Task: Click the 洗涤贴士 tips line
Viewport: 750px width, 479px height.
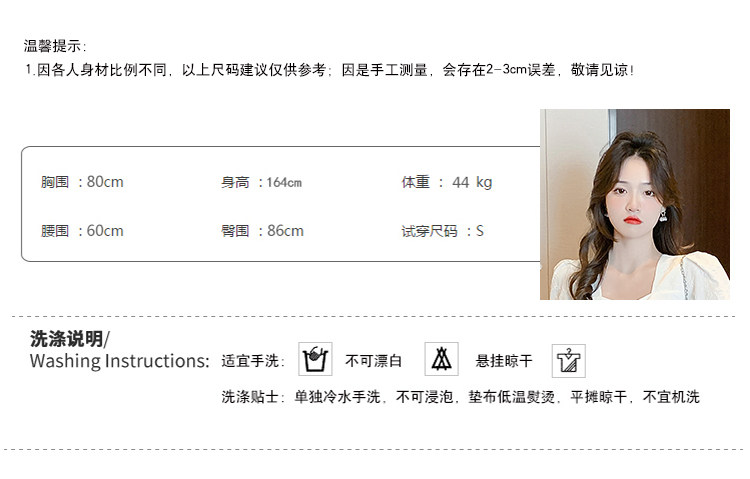Action: point(460,397)
